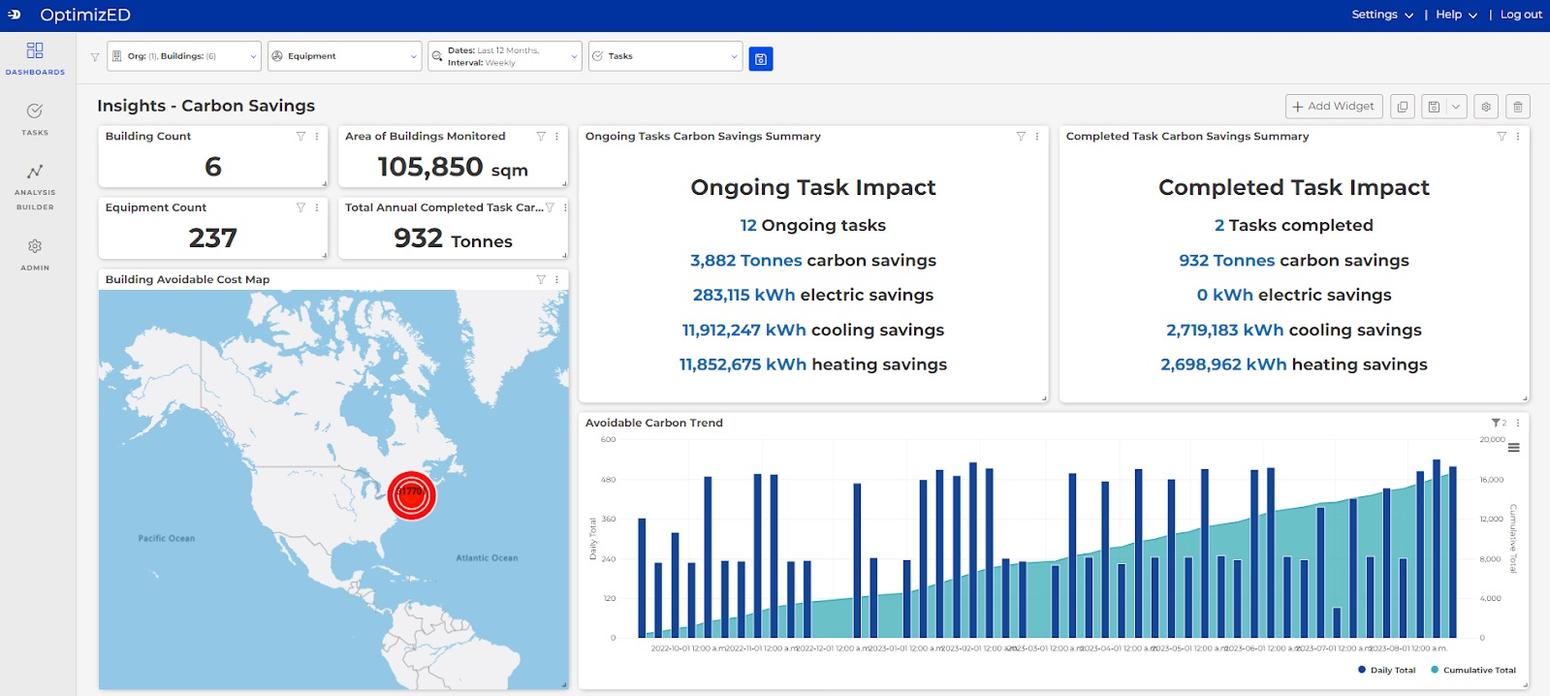Expand save options arrow beside dashboard save
Viewport: 1550px width, 696px height.
coord(1457,107)
